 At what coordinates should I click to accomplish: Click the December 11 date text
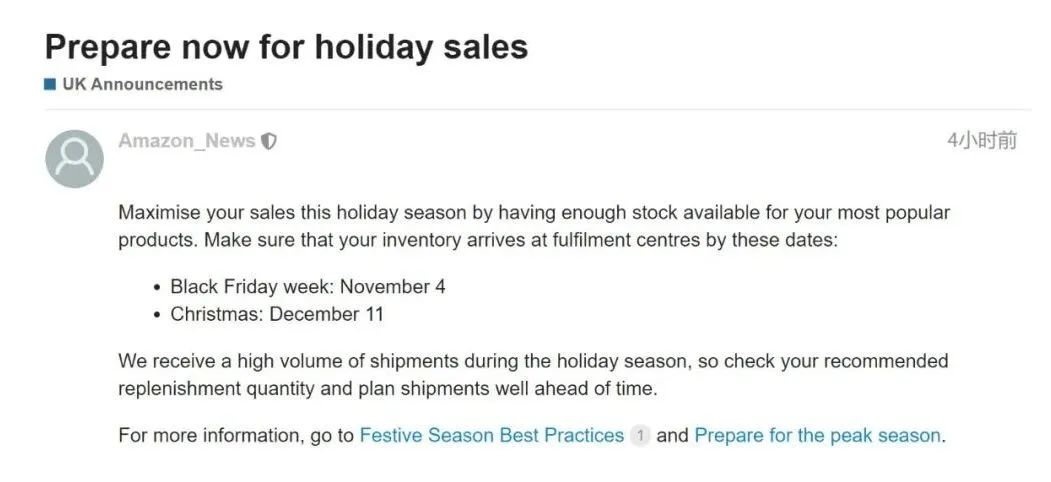[327, 314]
